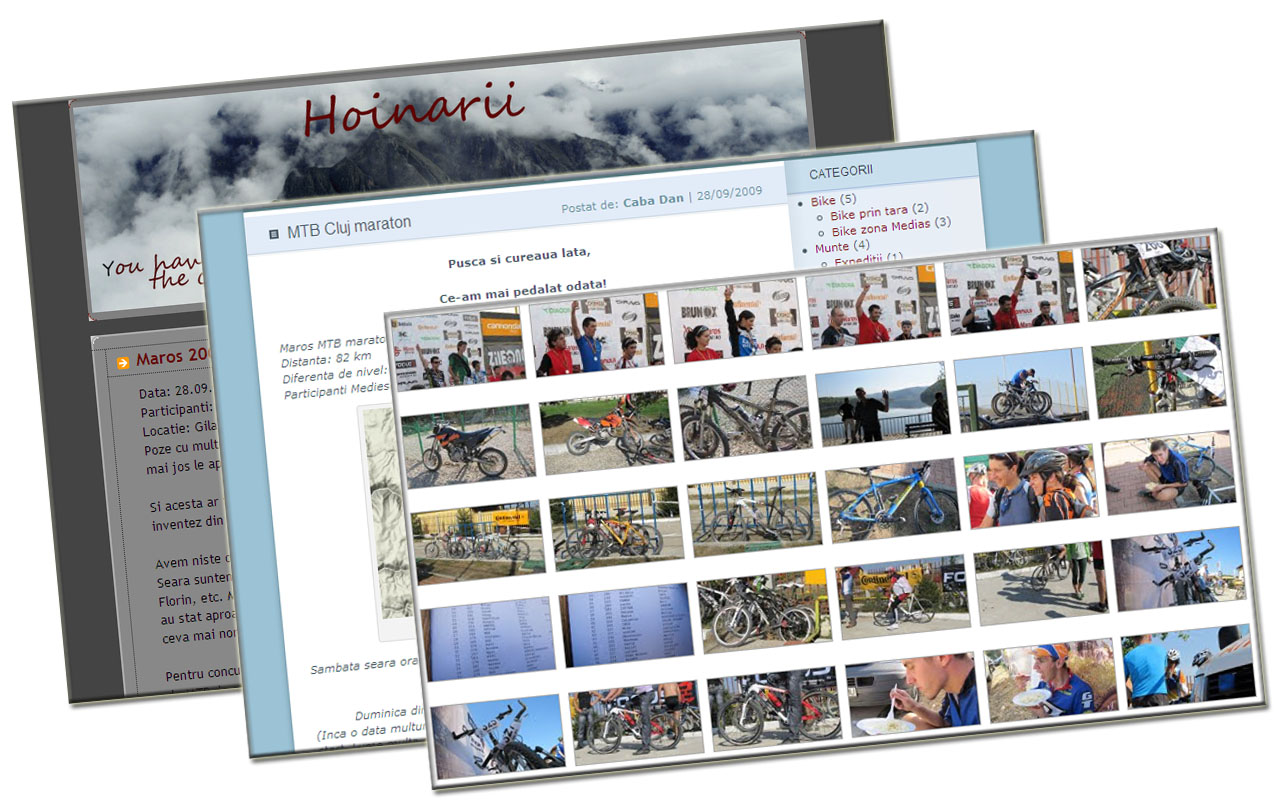The height and width of the screenshot is (800, 1280).
Task: Open photo of dirt bike lying on grass
Action: pos(605,431)
